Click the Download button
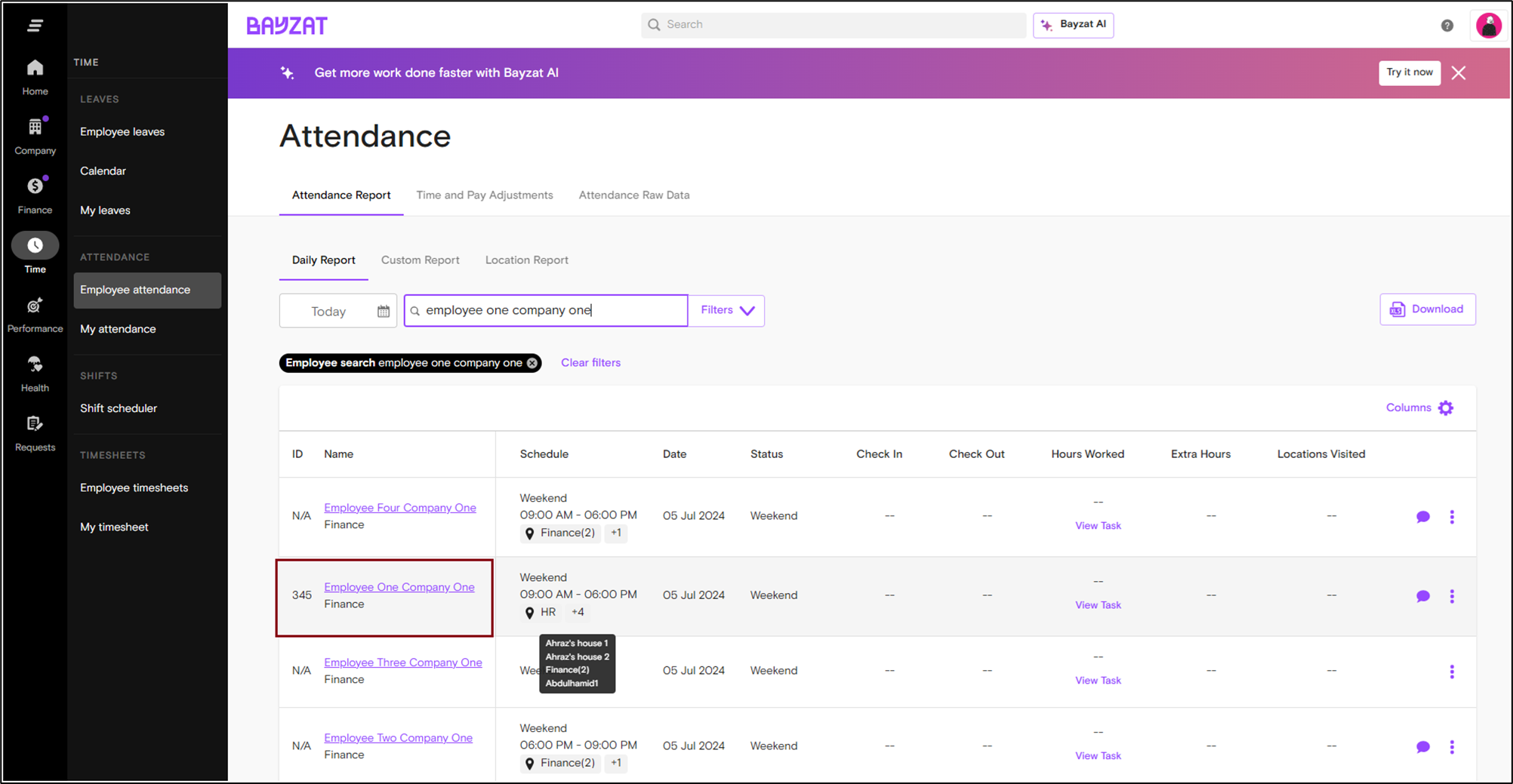This screenshot has height=784, width=1513. pos(1427,309)
